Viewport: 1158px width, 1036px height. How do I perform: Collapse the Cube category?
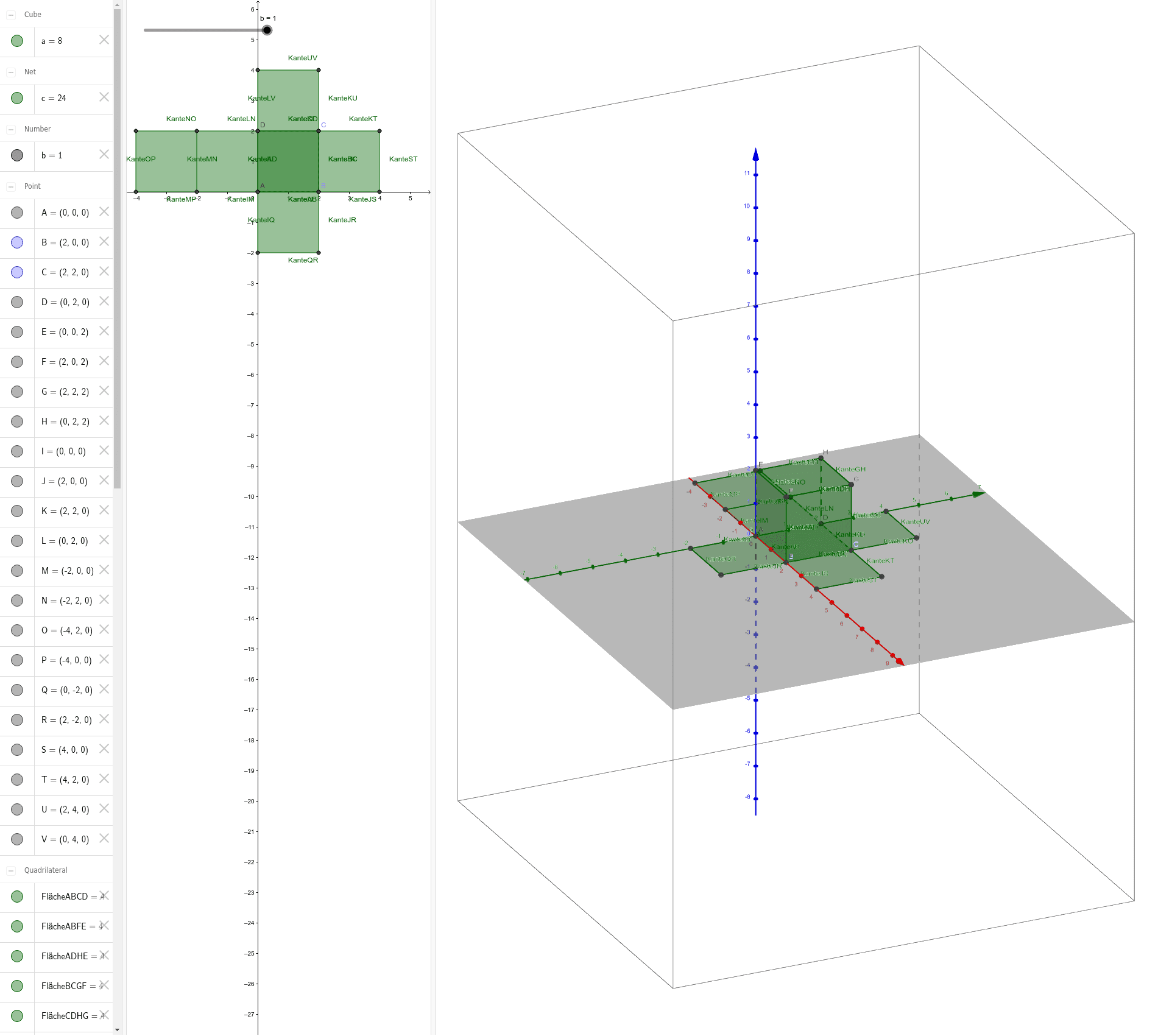coord(11,15)
